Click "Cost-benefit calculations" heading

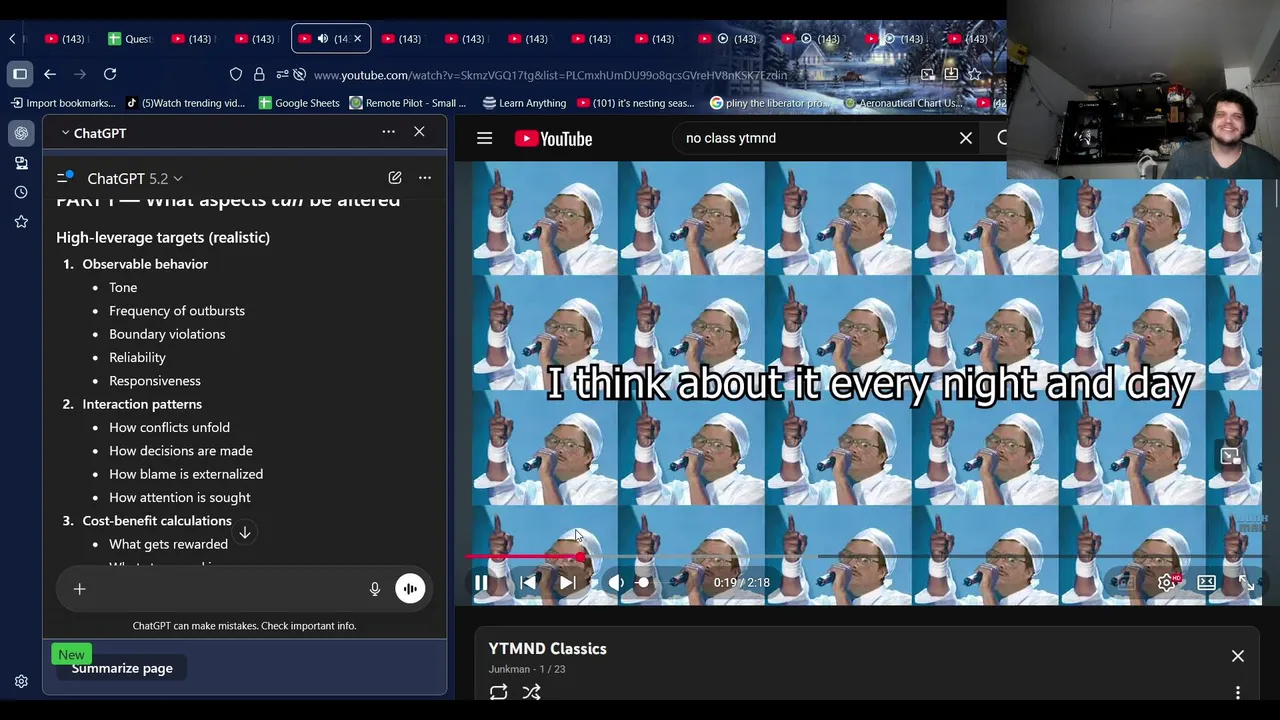click(x=157, y=521)
